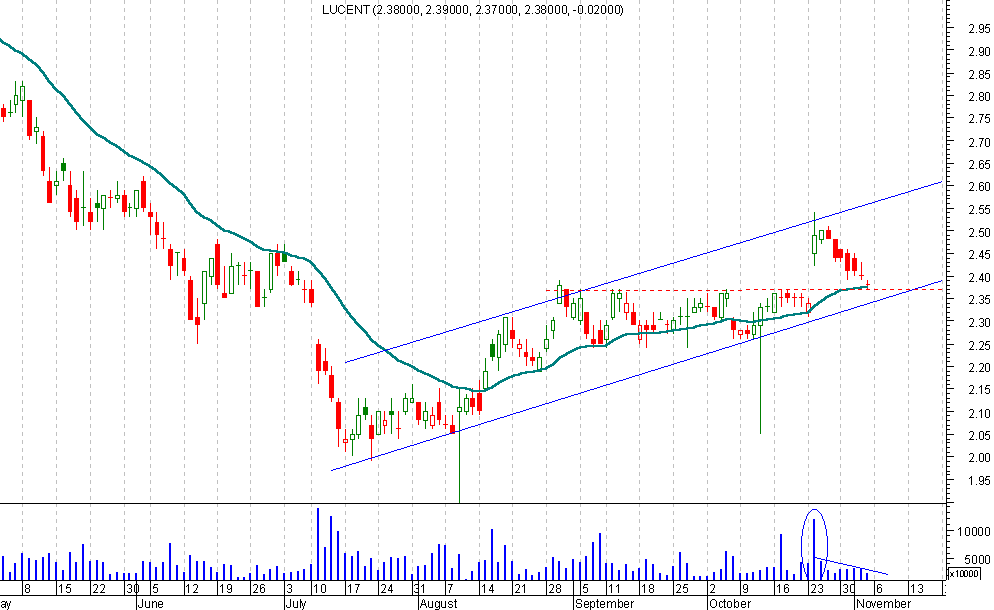Viewport: 994px width, 610px height.
Task: Click date label 6 in November
Action: [x=879, y=588]
